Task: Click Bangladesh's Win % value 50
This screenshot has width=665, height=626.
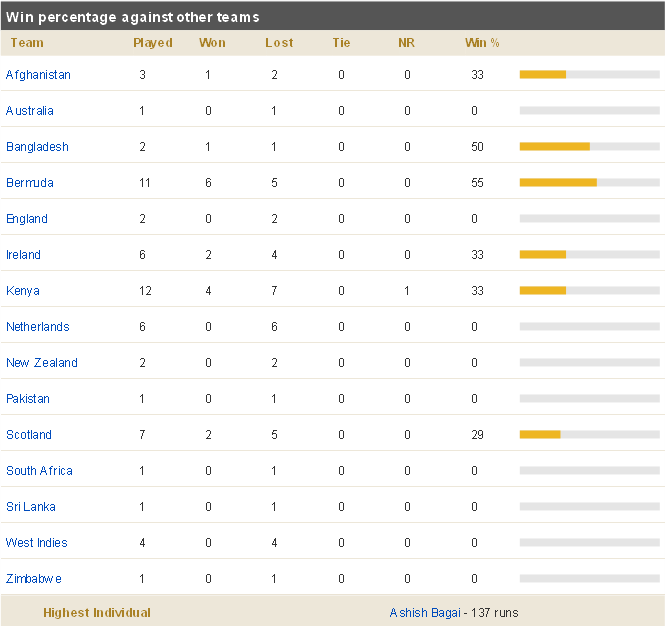Action: point(478,147)
